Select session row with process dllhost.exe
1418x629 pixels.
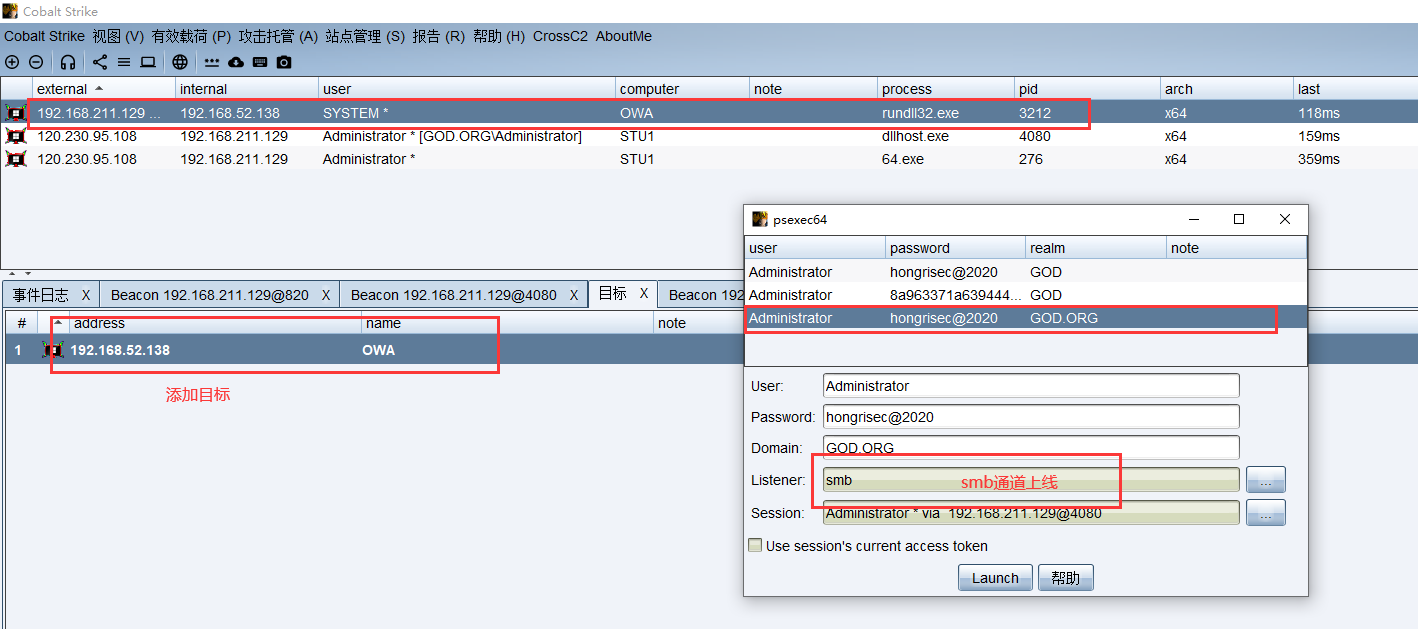coord(709,136)
